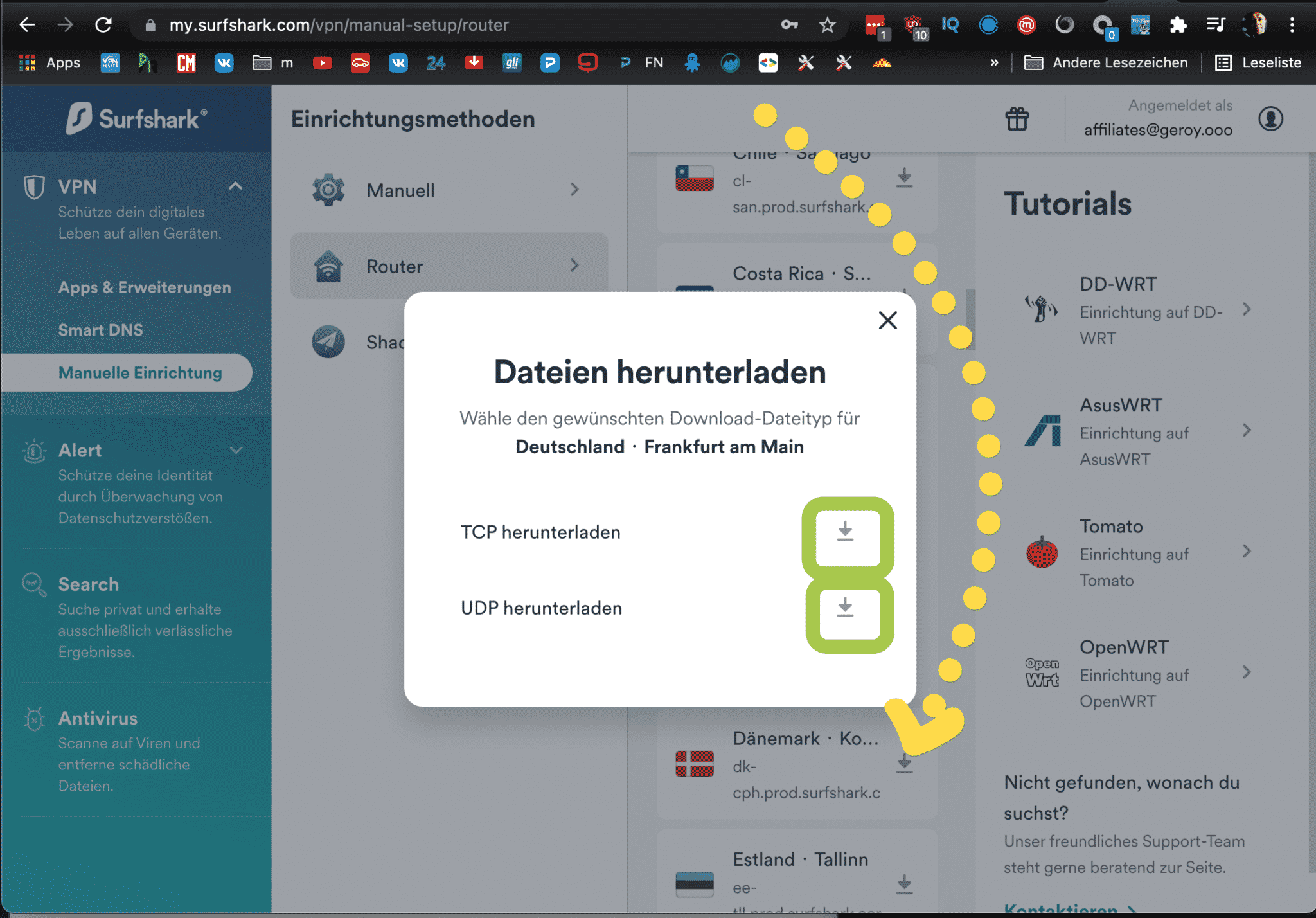Reload the current page
Screen dimensions: 1316x918
tap(103, 25)
